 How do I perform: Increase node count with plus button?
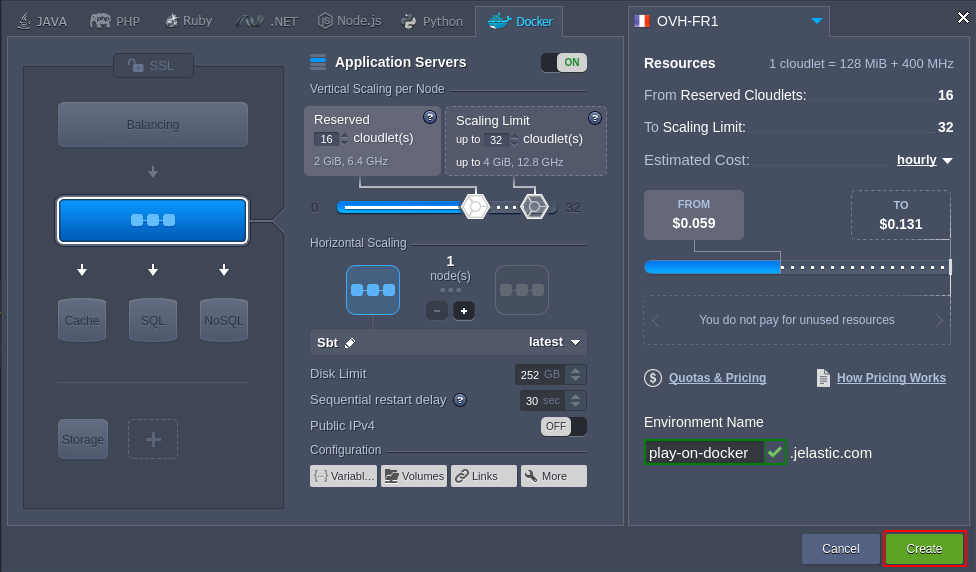464,311
